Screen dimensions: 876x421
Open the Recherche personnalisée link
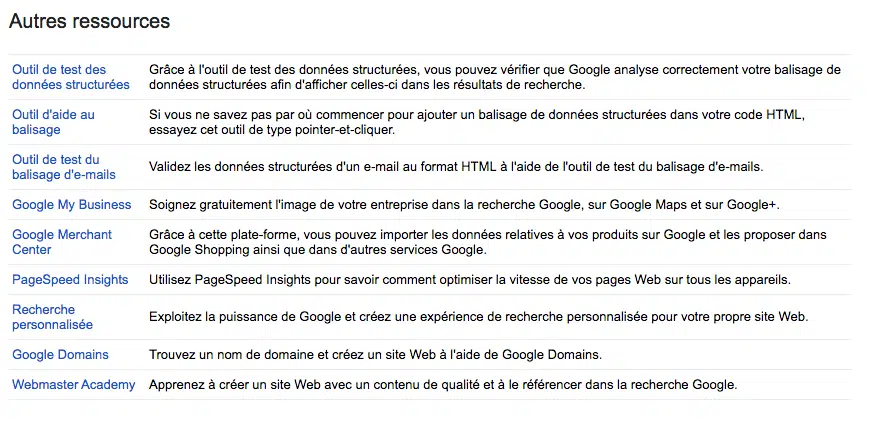click(52, 317)
